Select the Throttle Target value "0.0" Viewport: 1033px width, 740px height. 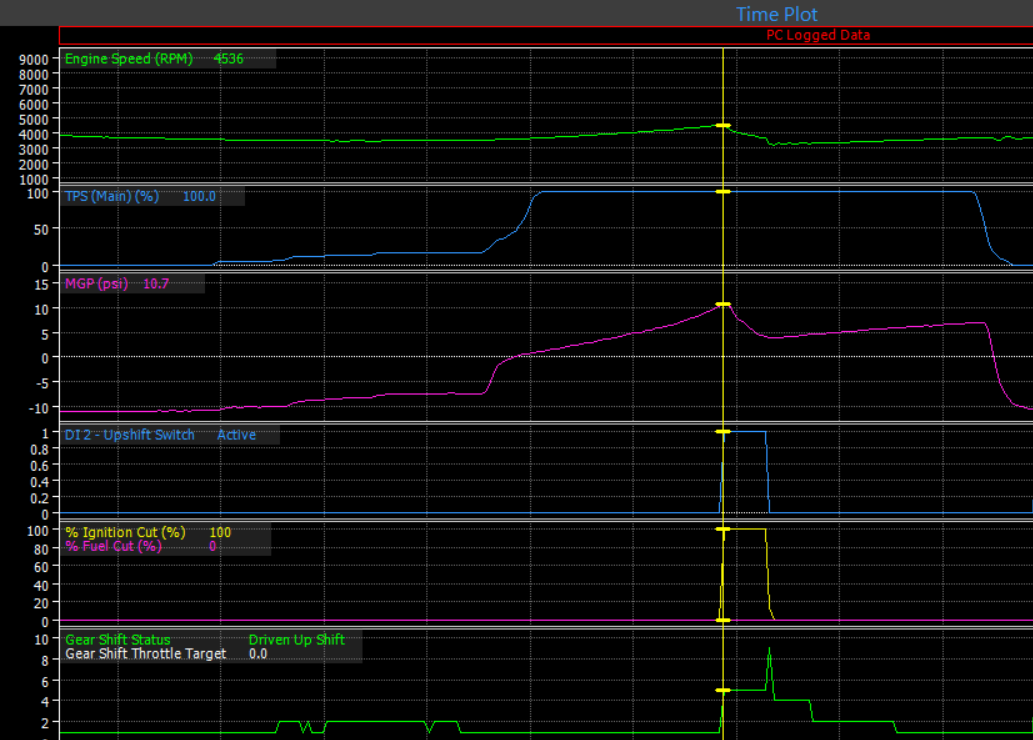258,654
